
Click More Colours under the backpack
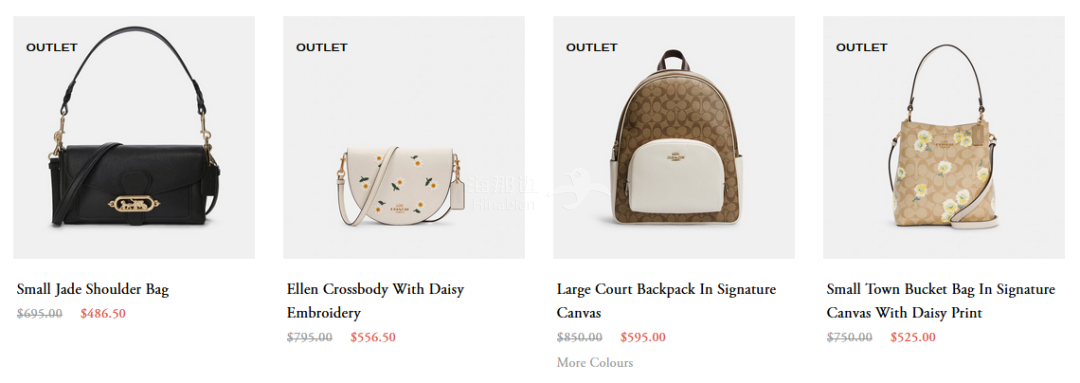point(595,362)
